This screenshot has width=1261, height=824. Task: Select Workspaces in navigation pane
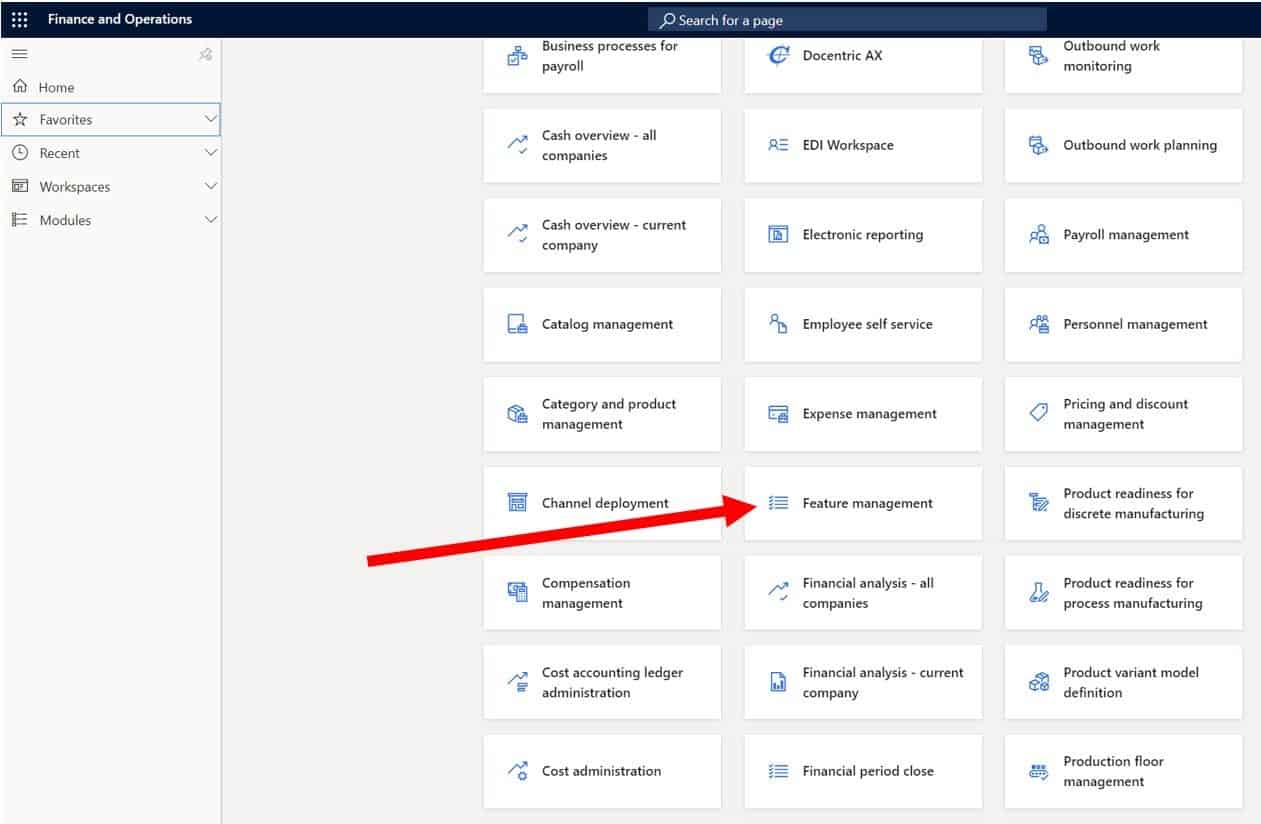pos(111,186)
